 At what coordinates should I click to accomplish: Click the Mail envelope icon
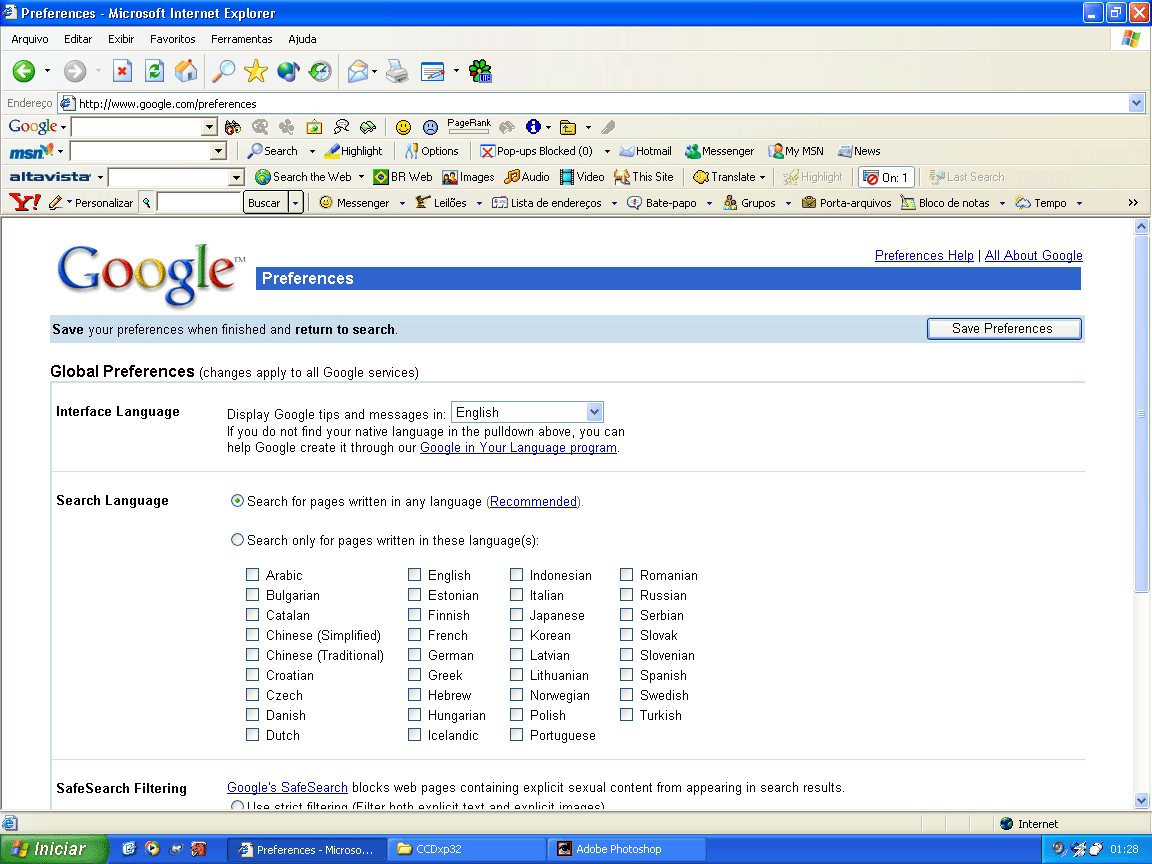point(358,71)
